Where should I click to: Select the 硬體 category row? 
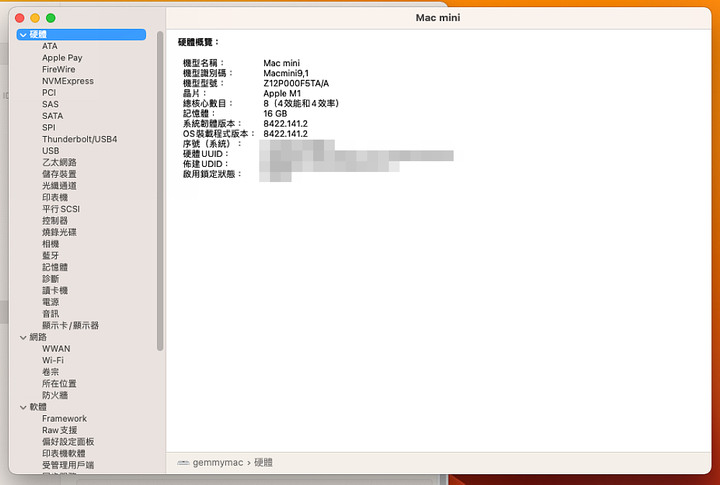(x=81, y=34)
